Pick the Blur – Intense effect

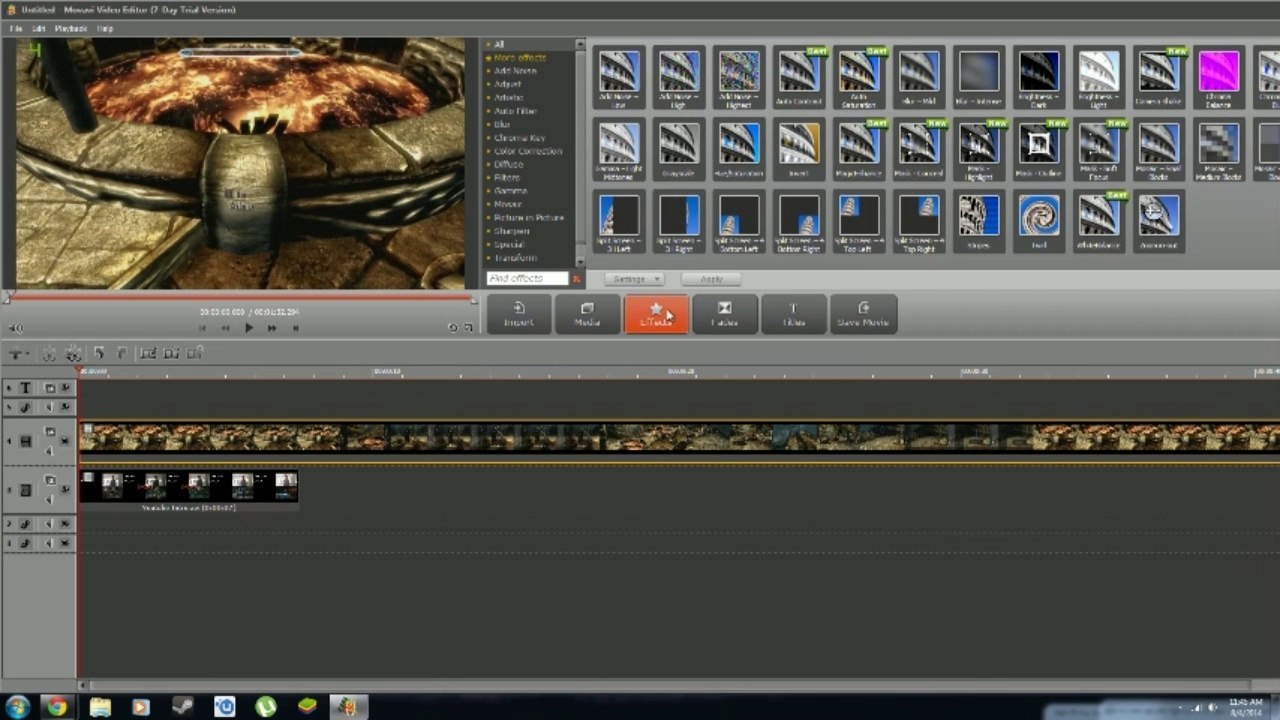tap(979, 77)
